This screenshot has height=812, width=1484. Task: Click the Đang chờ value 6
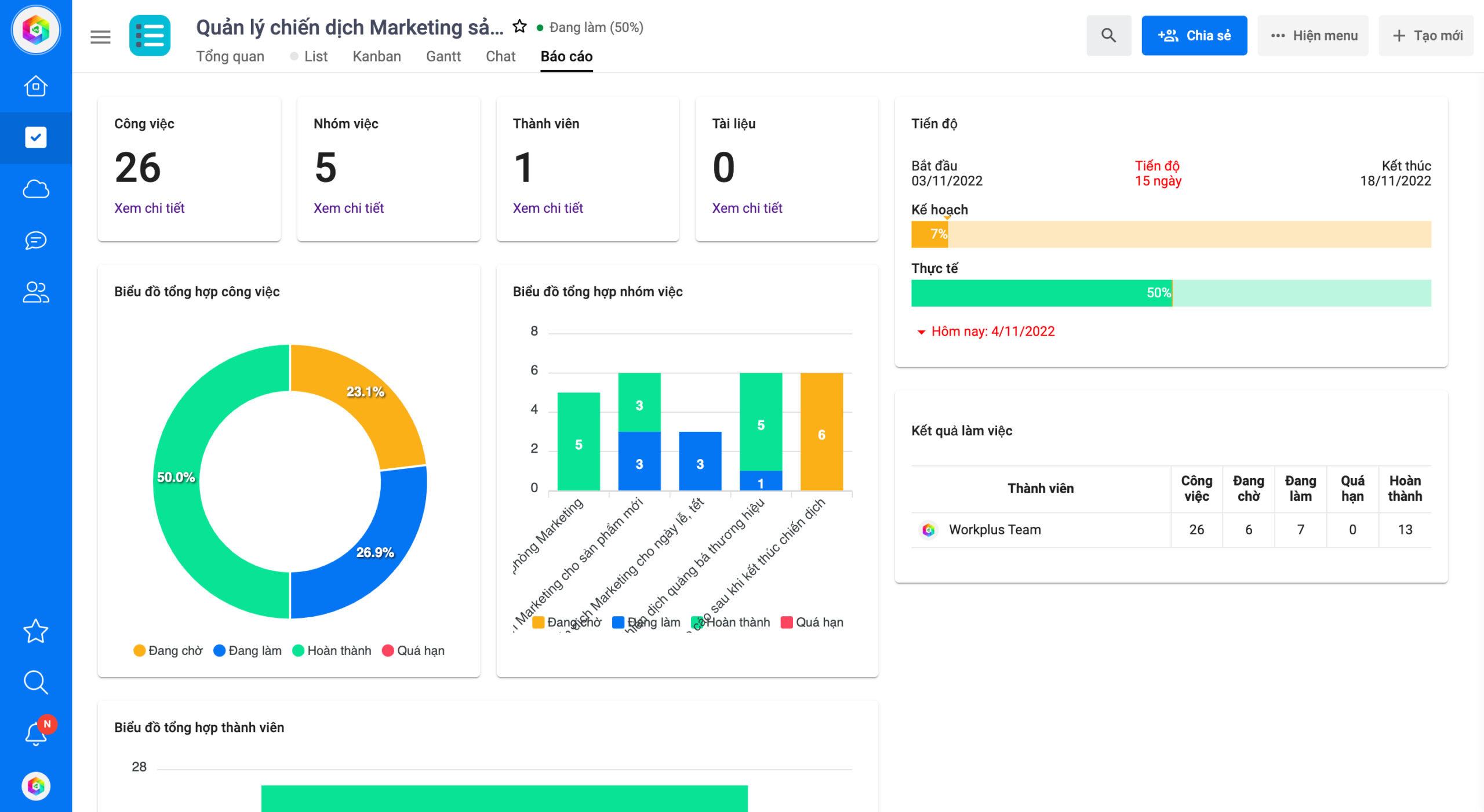[x=1248, y=530]
